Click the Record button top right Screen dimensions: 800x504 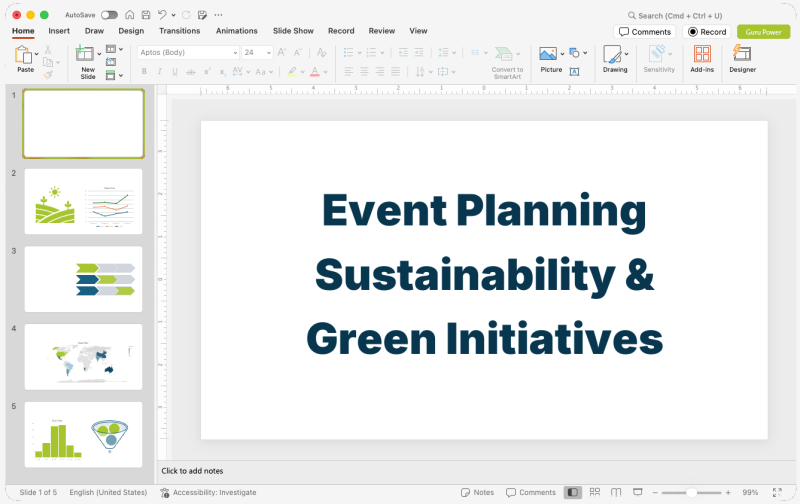click(x=707, y=32)
